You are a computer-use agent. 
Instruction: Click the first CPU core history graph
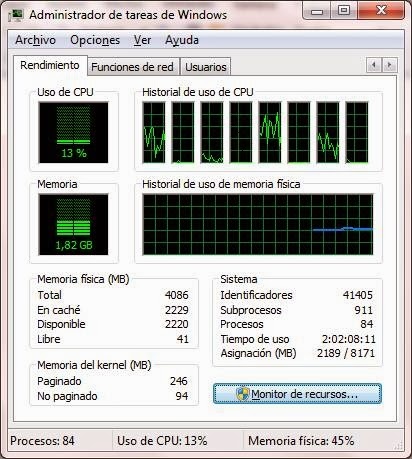pyautogui.click(x=154, y=133)
